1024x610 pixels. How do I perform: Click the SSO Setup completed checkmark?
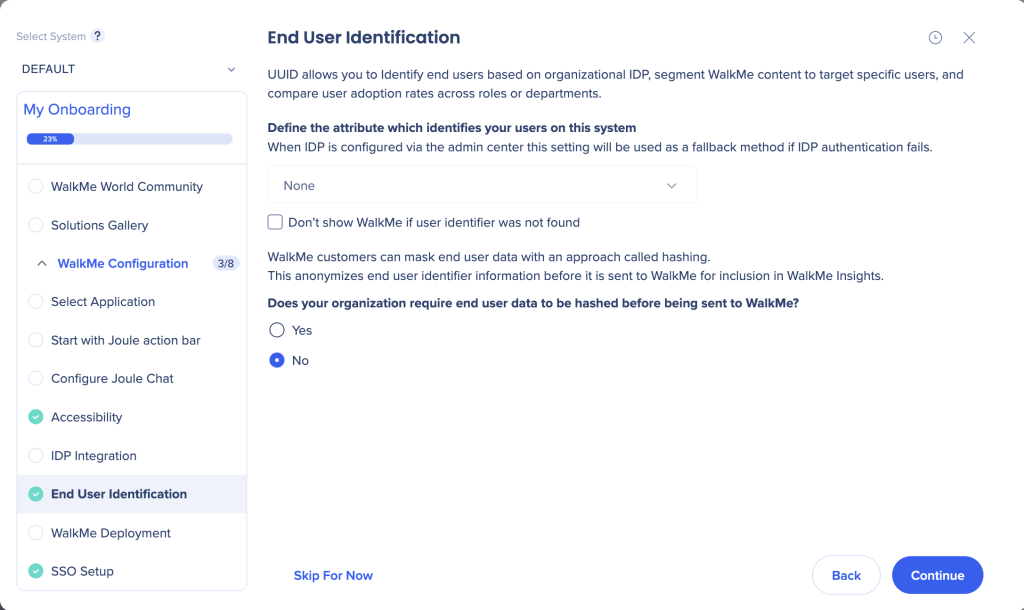tap(36, 571)
